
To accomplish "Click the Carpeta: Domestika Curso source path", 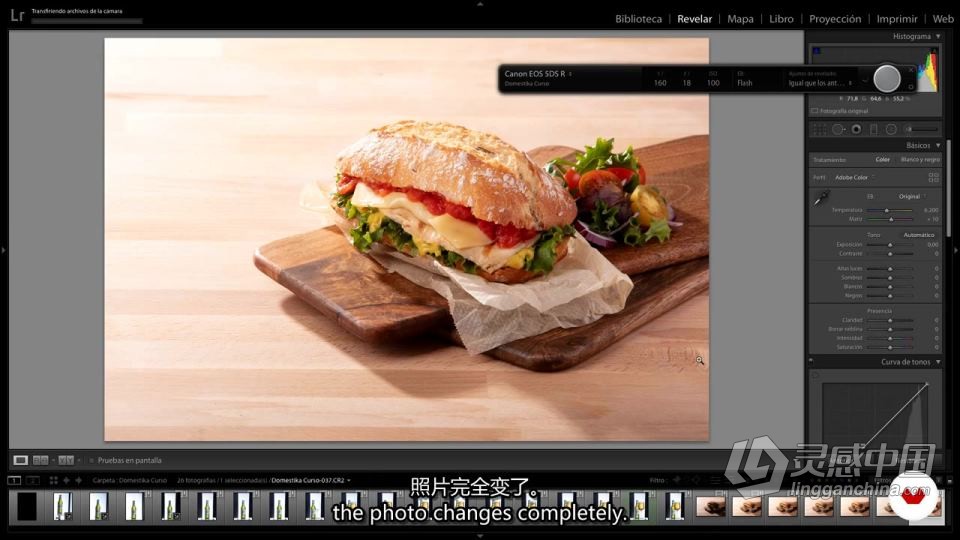I will [130, 481].
